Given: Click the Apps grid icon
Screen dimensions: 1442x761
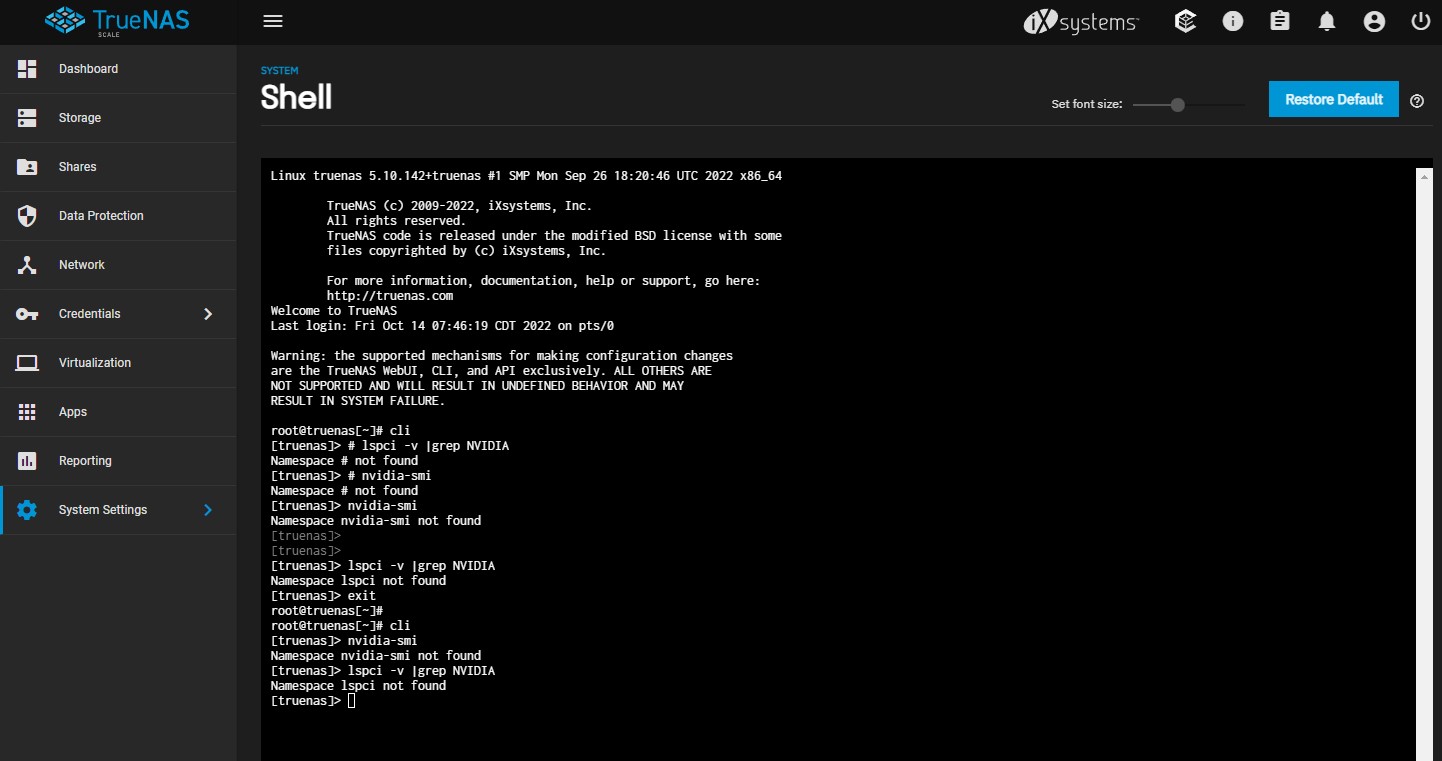Looking at the screenshot, I should (27, 412).
